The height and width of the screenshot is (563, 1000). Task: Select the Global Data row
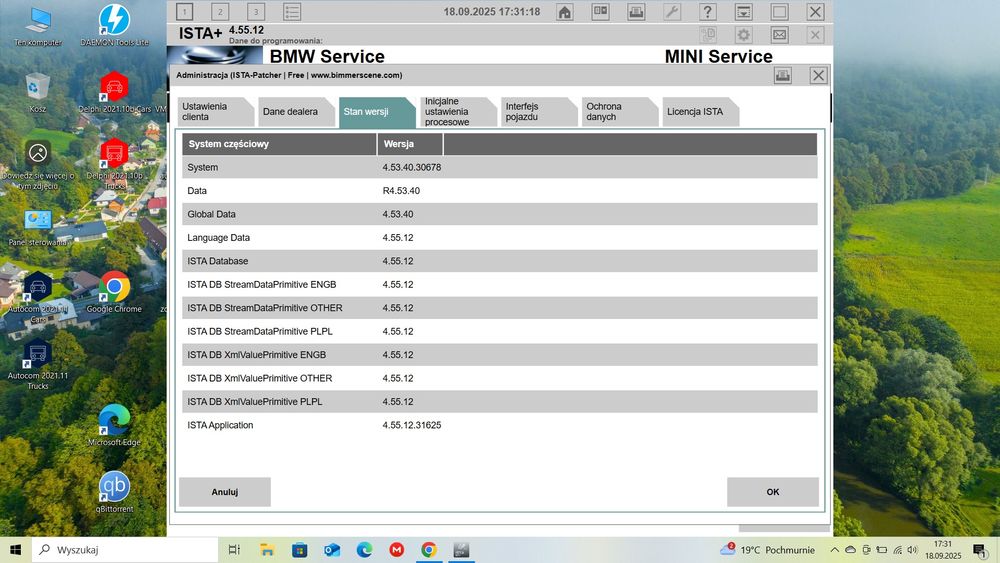pos(499,214)
